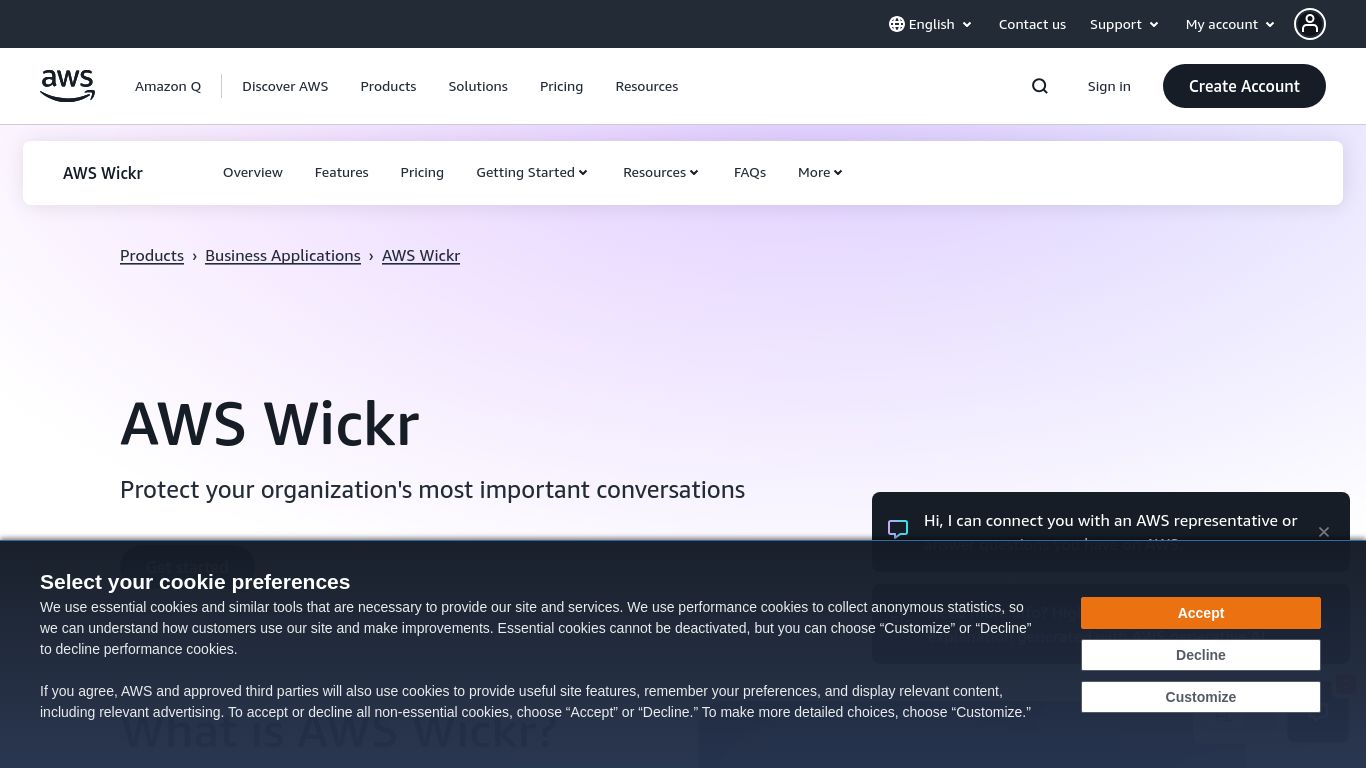Follow the Business Applications breadcrumb link
Viewport: 1366px width, 768px height.
283,255
